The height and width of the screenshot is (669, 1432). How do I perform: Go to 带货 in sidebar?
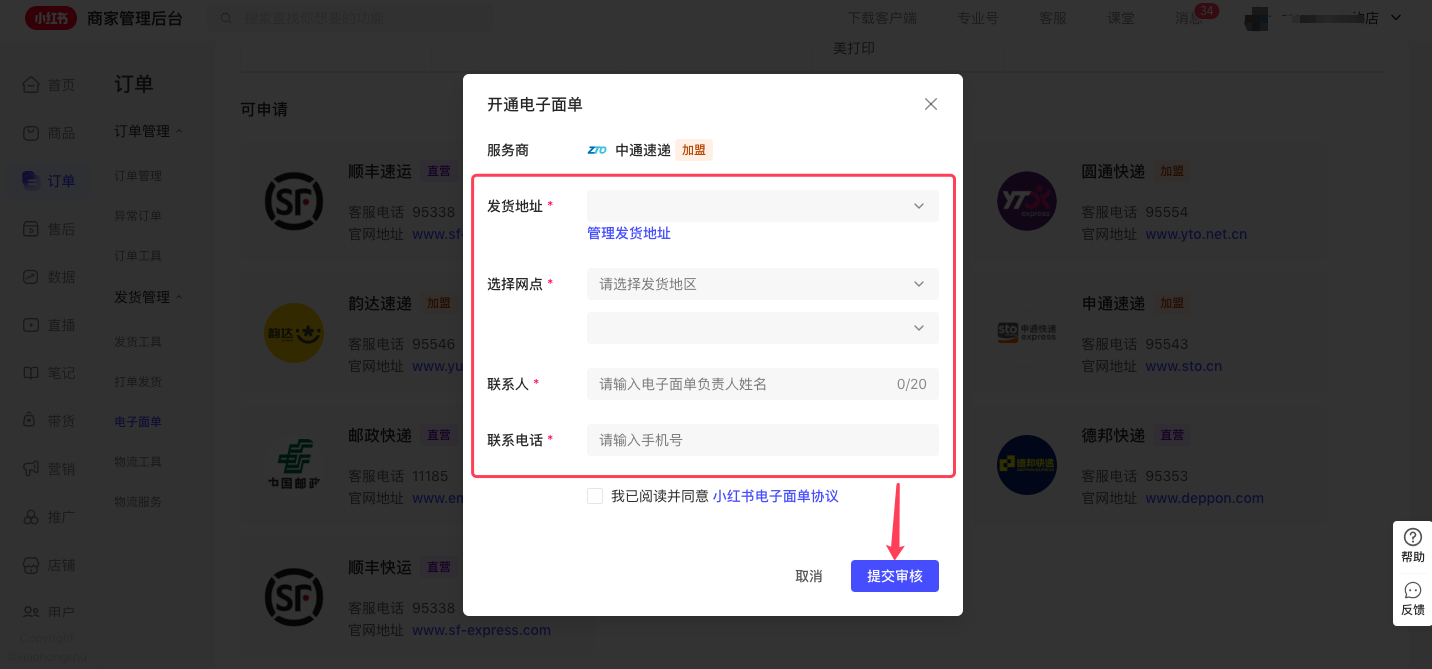coord(50,421)
